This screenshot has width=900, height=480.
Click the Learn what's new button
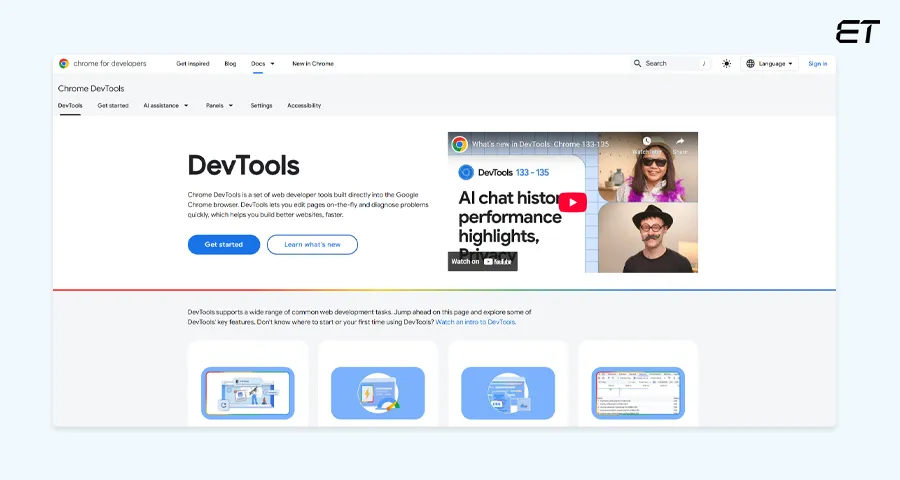312,245
